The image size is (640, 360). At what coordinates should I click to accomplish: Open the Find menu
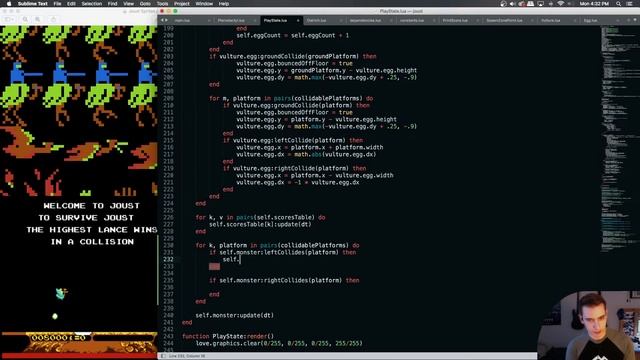click(x=112, y=4)
